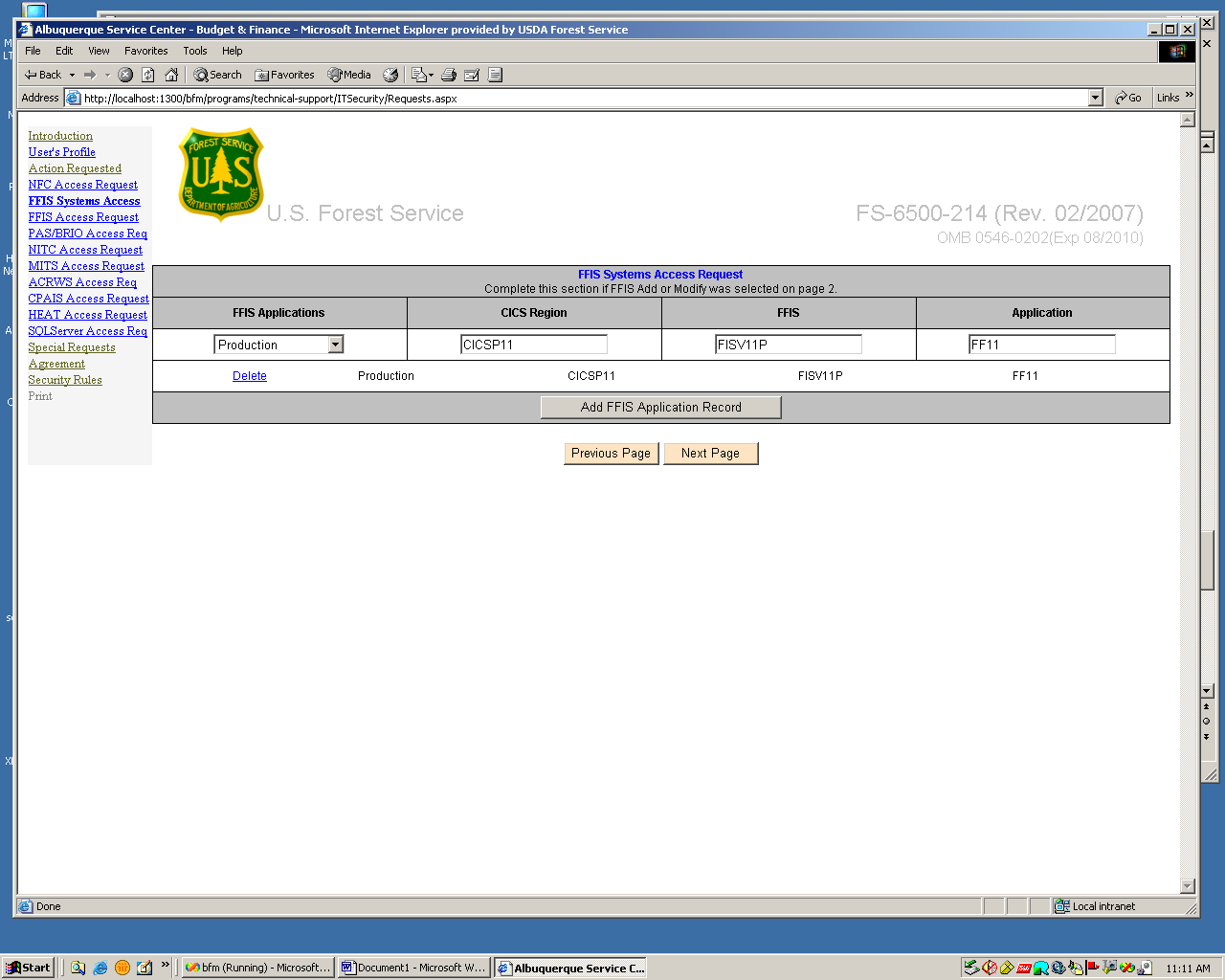1225x980 pixels.
Task: Open the Favorites toolbar button
Action: [284, 75]
